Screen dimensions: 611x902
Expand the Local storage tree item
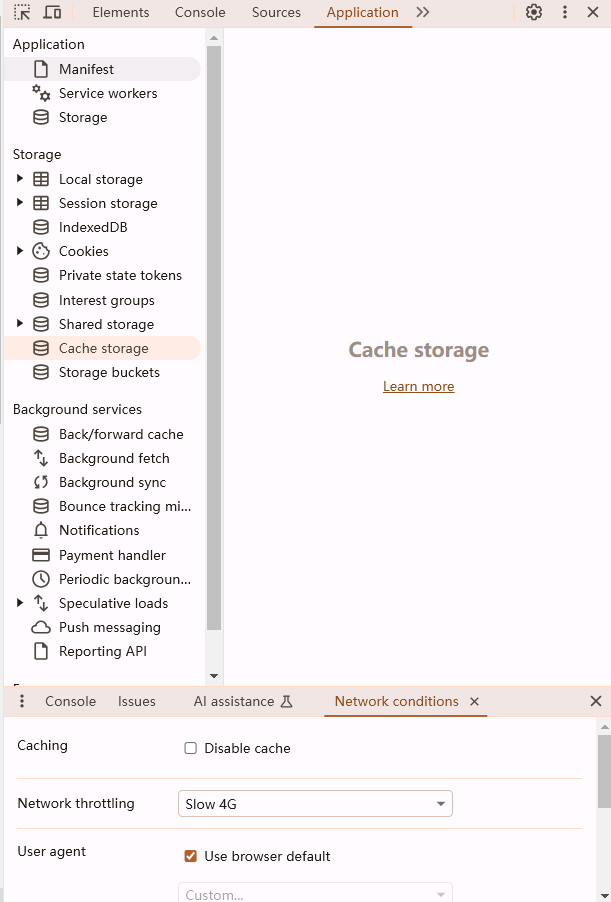20,179
